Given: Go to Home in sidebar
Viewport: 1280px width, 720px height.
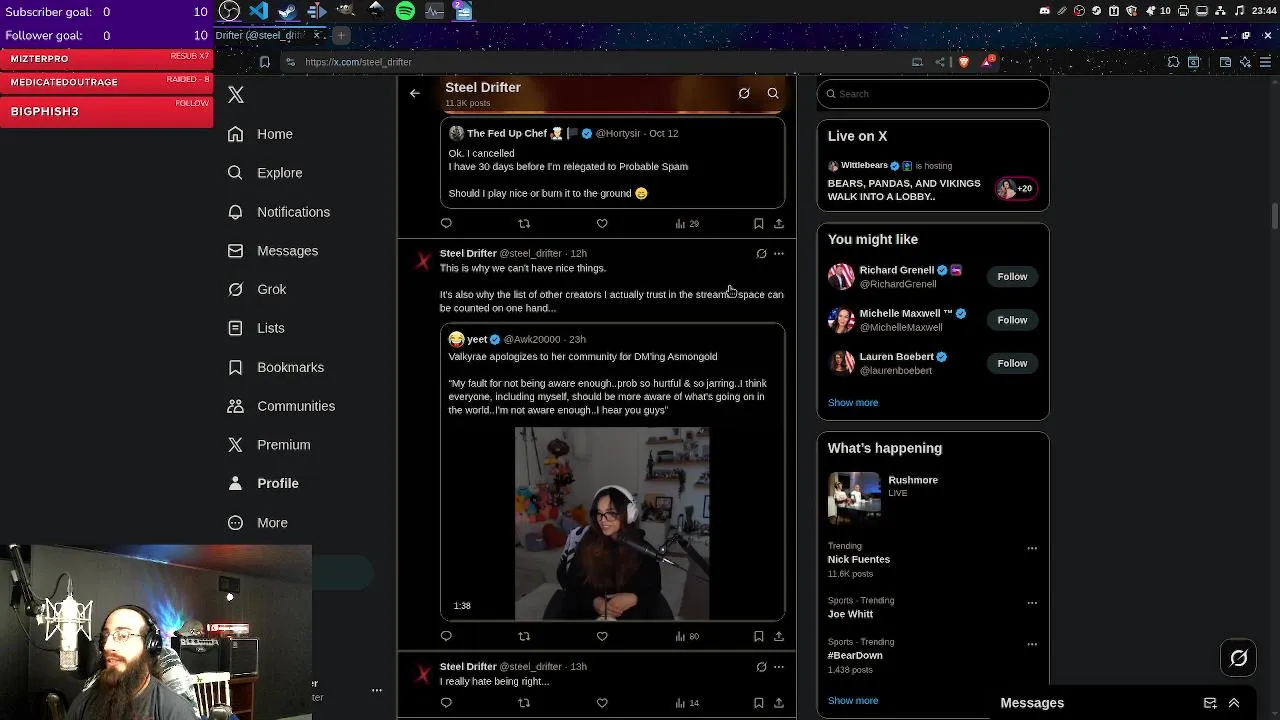Looking at the screenshot, I should [260, 134].
